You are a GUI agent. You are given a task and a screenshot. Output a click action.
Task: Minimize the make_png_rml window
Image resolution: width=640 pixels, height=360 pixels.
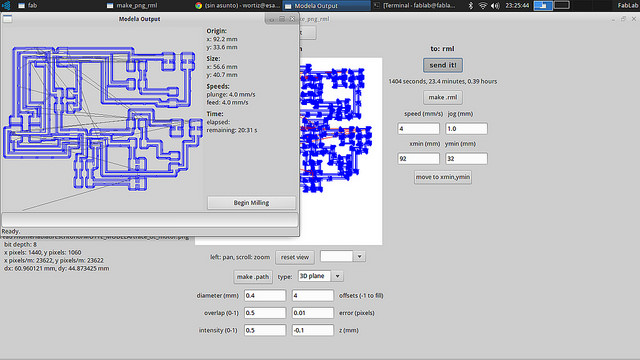click(613, 19)
